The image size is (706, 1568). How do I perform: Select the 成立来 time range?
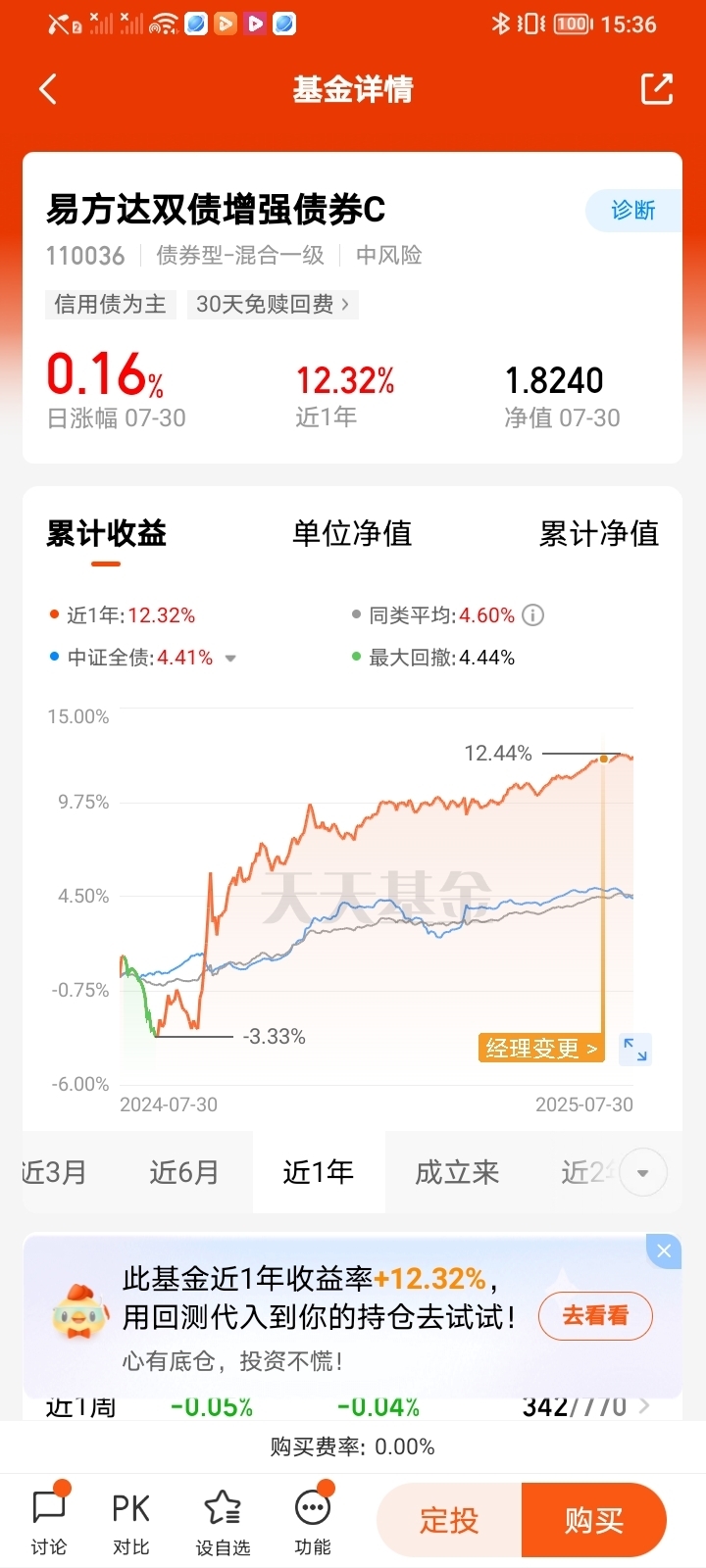click(x=457, y=1172)
